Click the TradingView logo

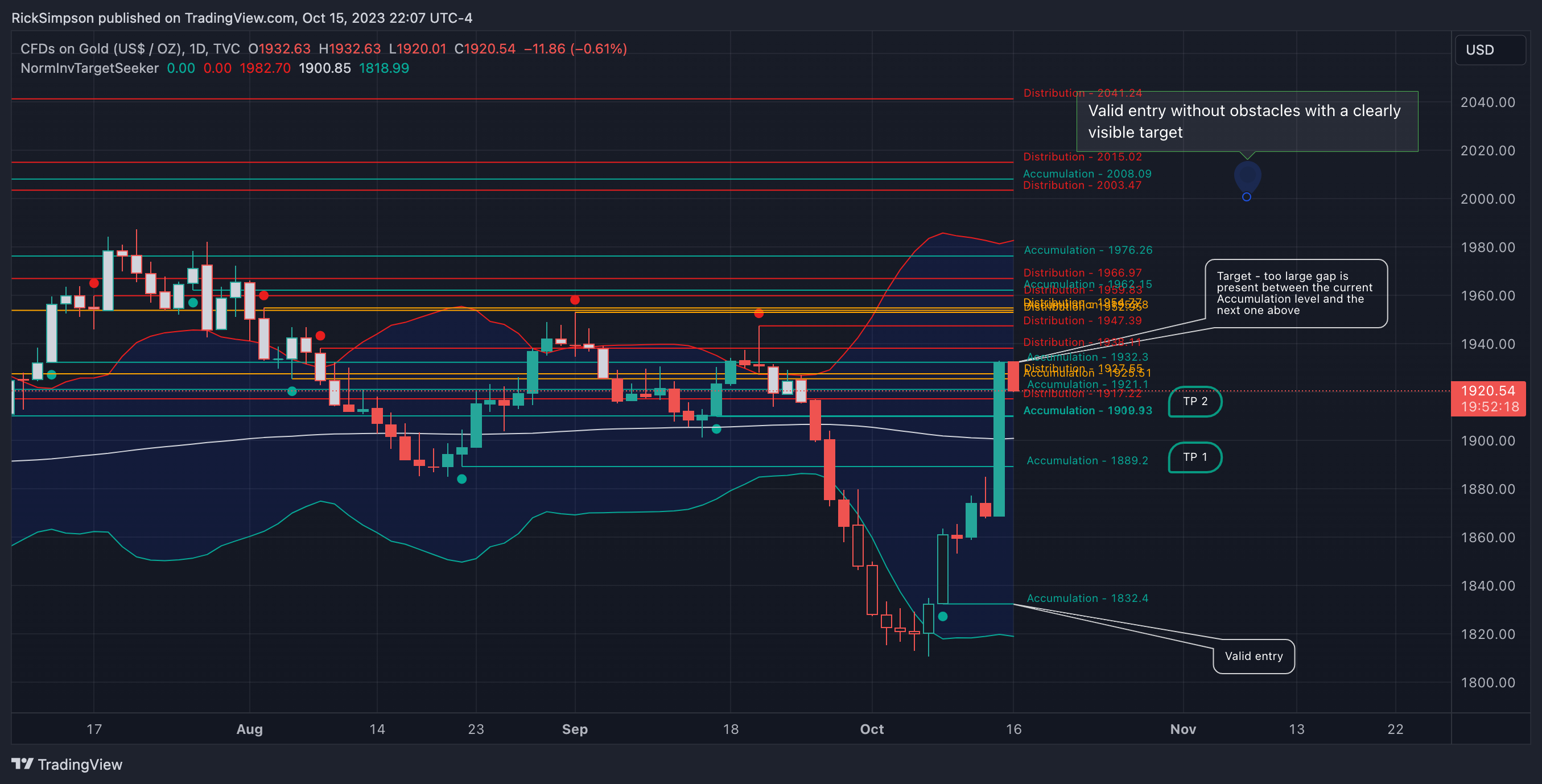click(67, 764)
